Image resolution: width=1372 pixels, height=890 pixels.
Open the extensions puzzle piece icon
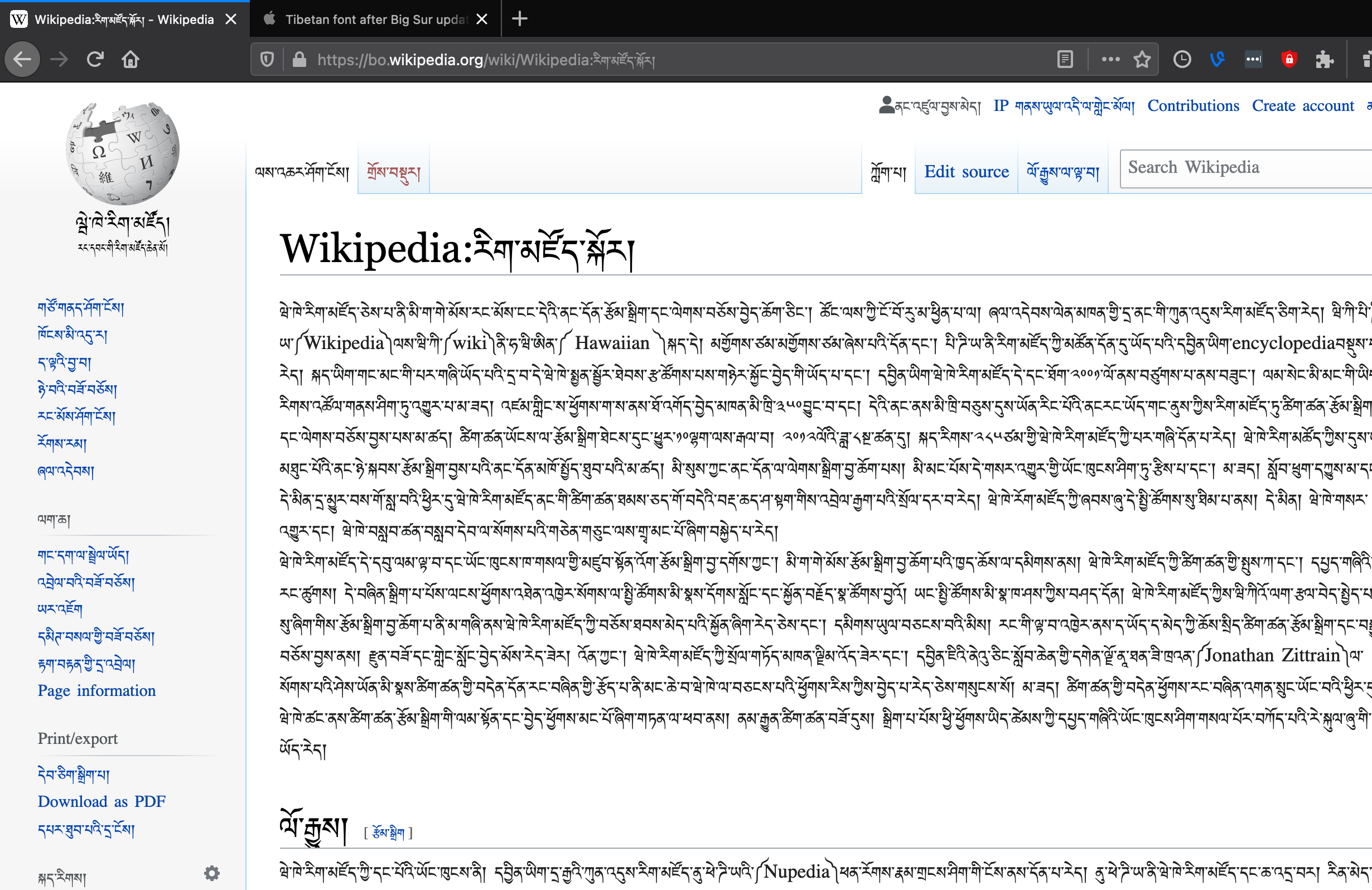tap(1324, 59)
